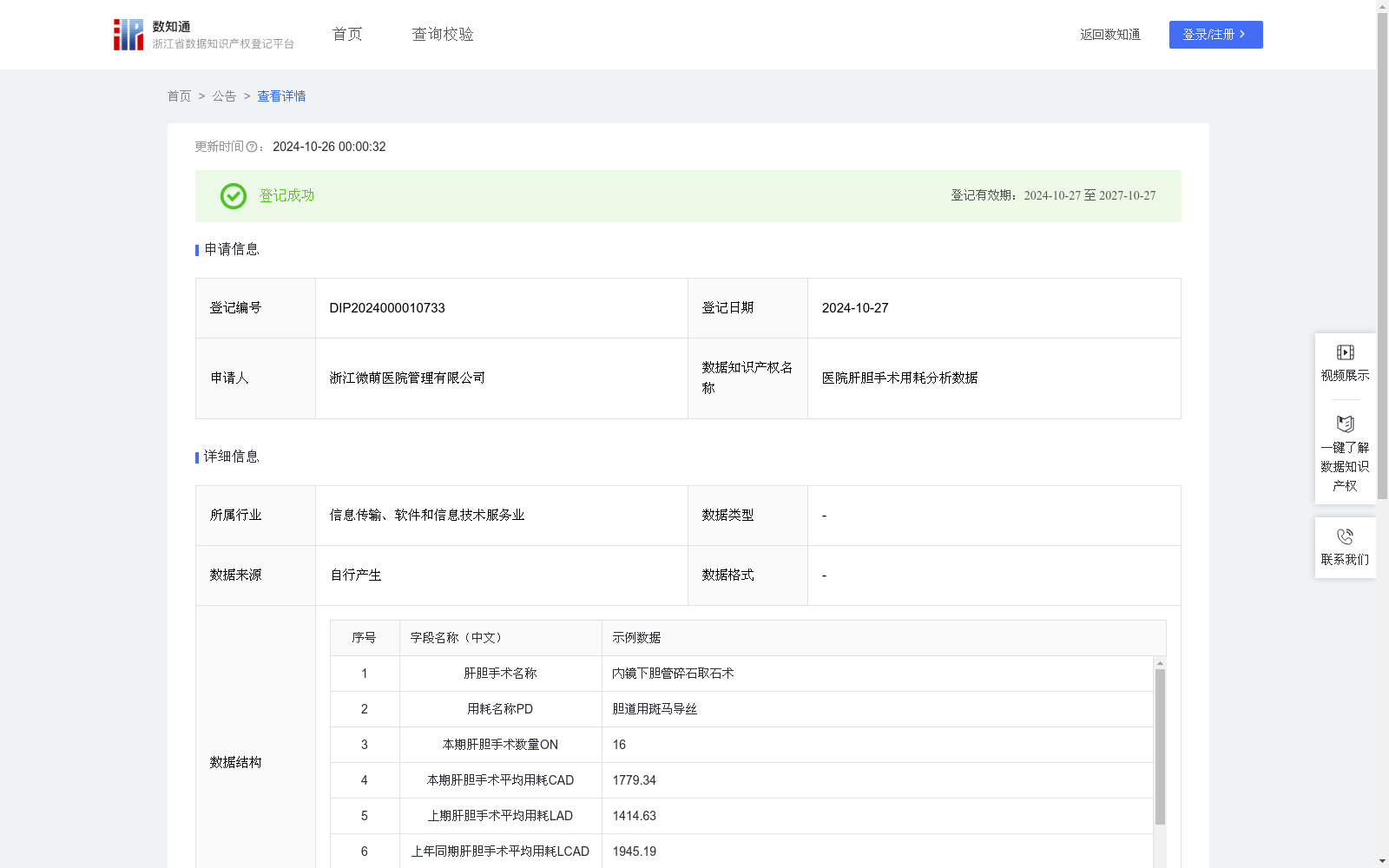Click sample value 胆道用斑马导丝
This screenshot has width=1389, height=868.
pos(655,709)
